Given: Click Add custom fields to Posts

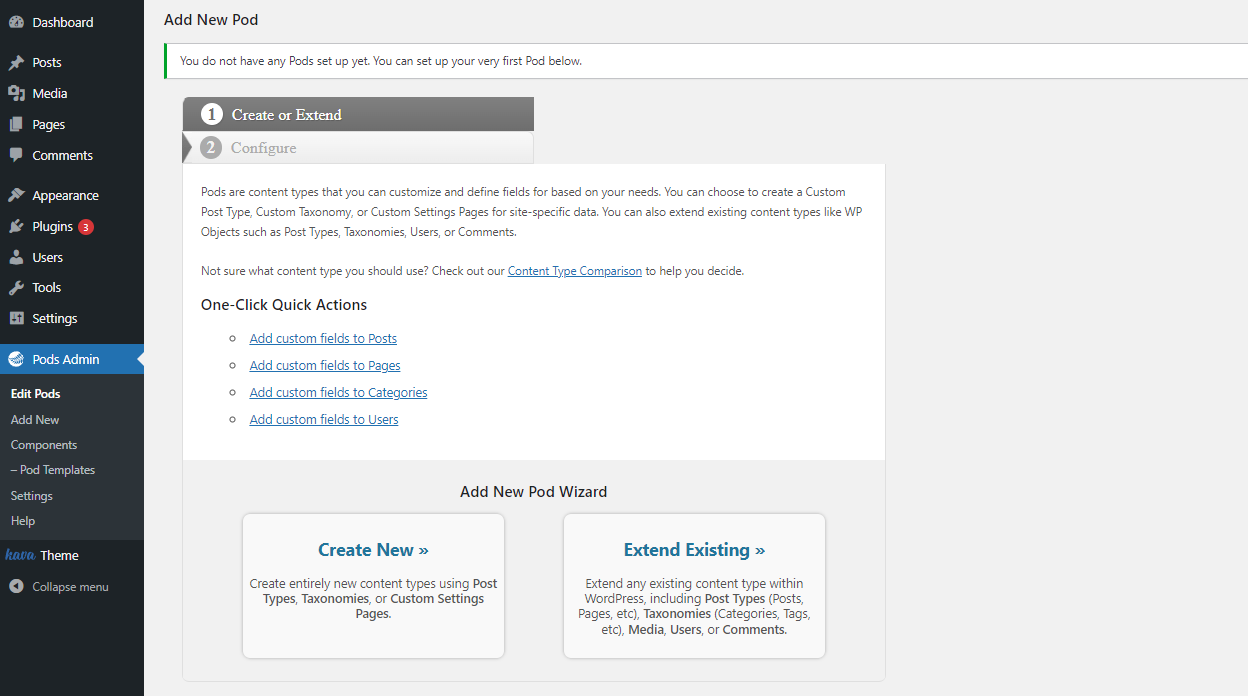Looking at the screenshot, I should [323, 339].
